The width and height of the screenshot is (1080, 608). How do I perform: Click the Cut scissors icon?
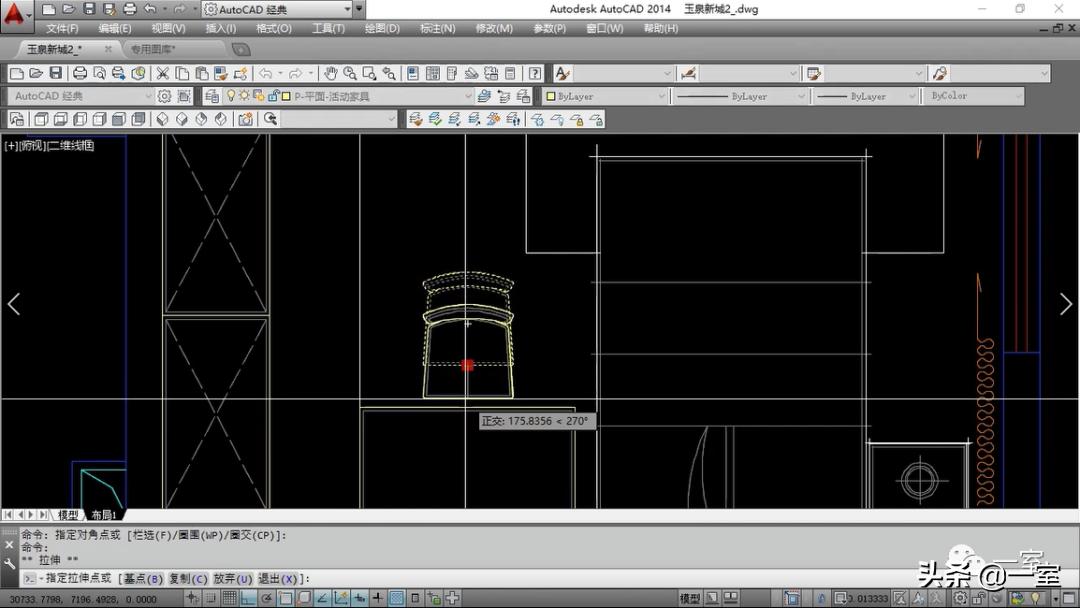[163, 73]
